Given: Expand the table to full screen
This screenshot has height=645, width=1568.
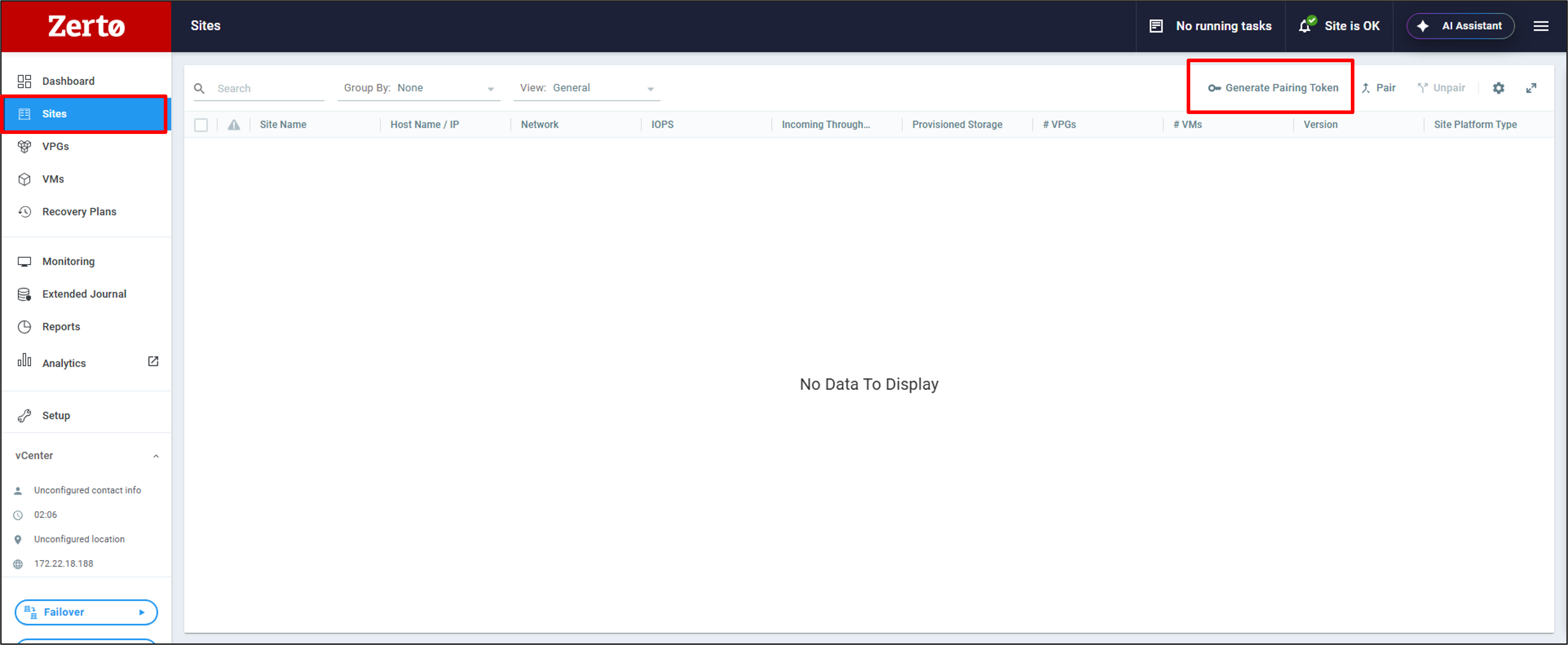Looking at the screenshot, I should pos(1531,88).
